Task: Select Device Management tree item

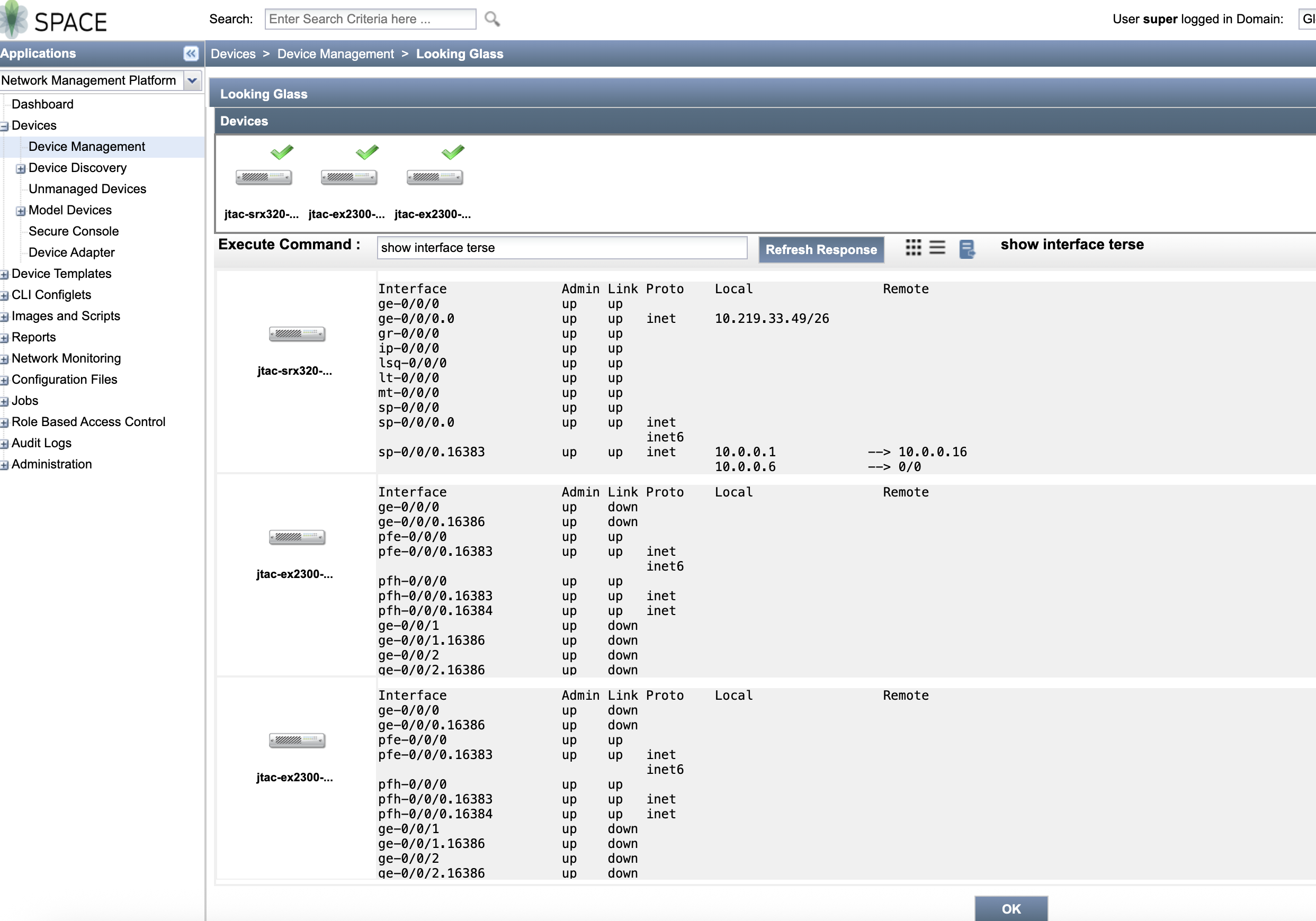Action: coord(86,147)
